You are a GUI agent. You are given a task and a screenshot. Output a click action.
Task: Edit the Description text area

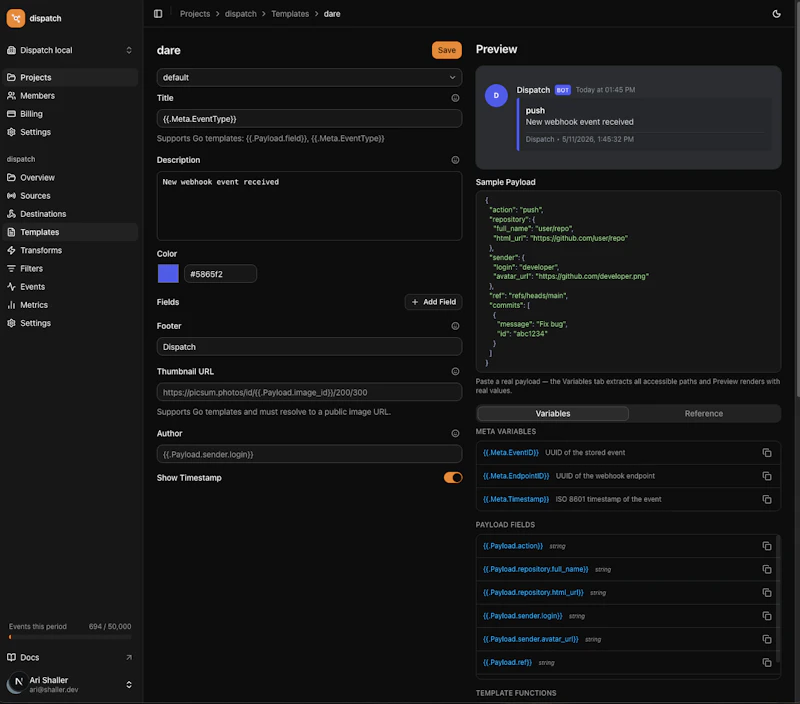pos(309,206)
